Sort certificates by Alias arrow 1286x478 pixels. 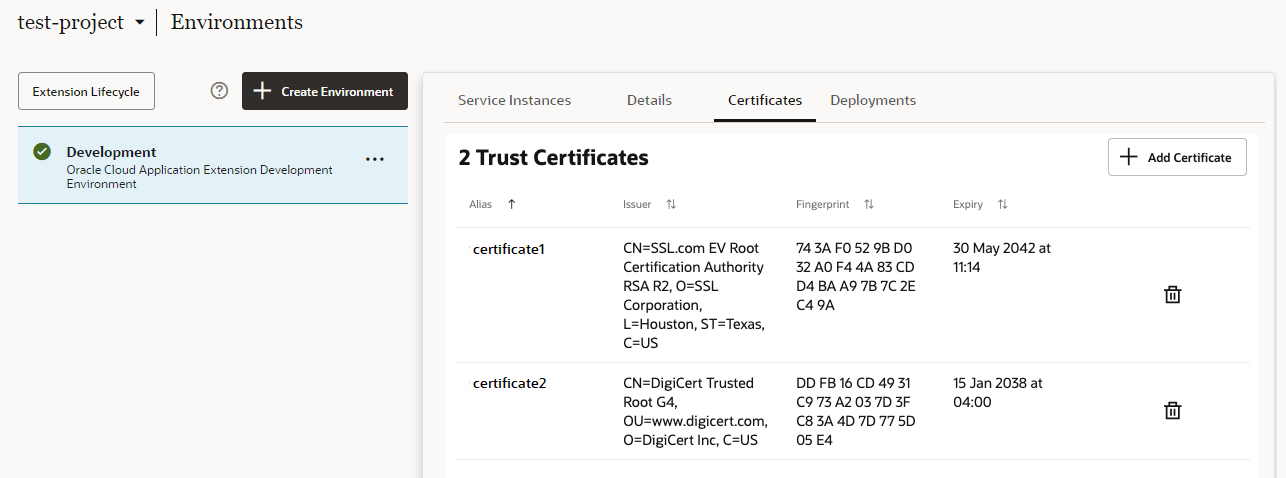512,204
